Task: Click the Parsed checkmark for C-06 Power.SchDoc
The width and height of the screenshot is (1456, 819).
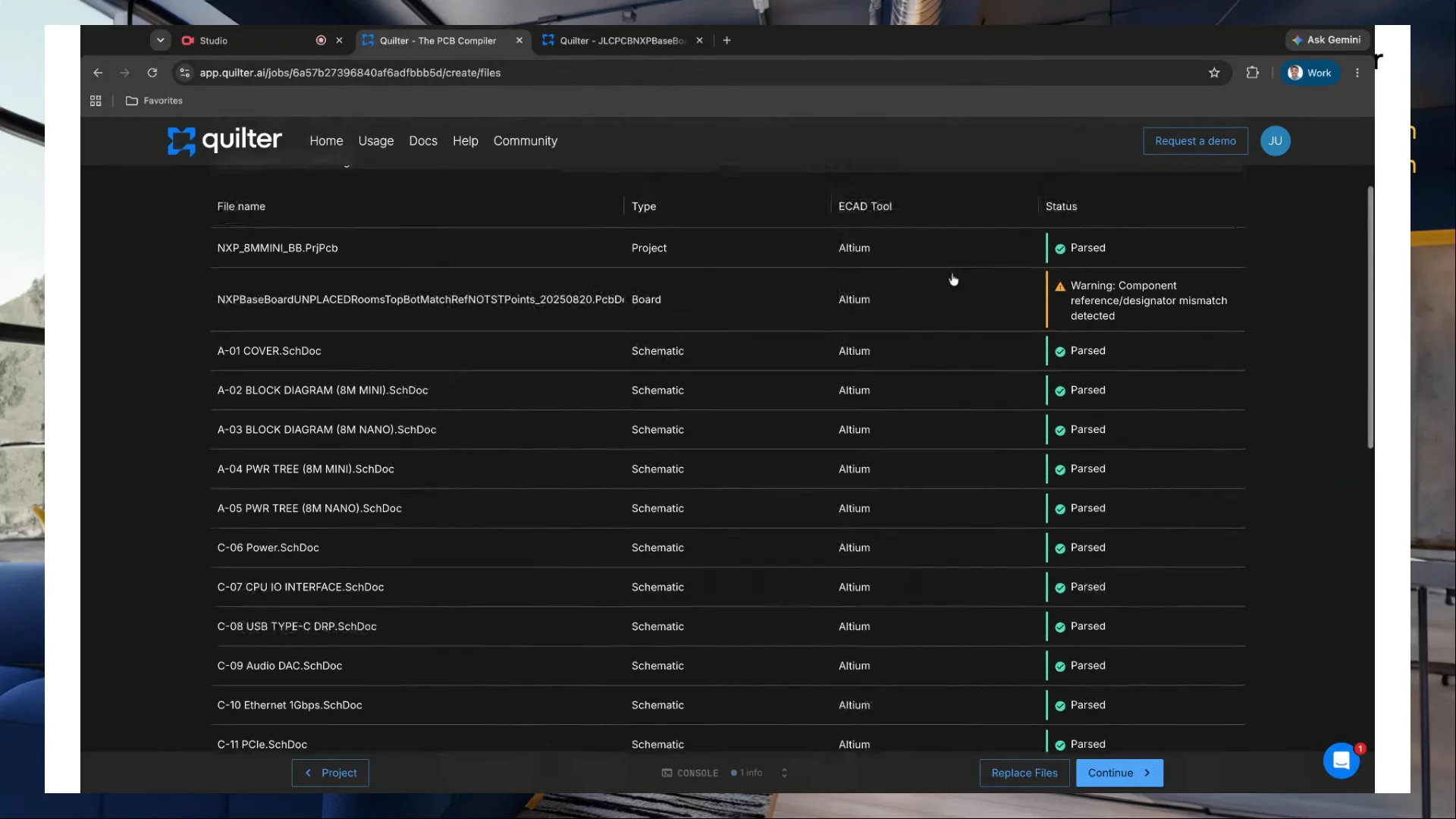Action: coord(1060,548)
